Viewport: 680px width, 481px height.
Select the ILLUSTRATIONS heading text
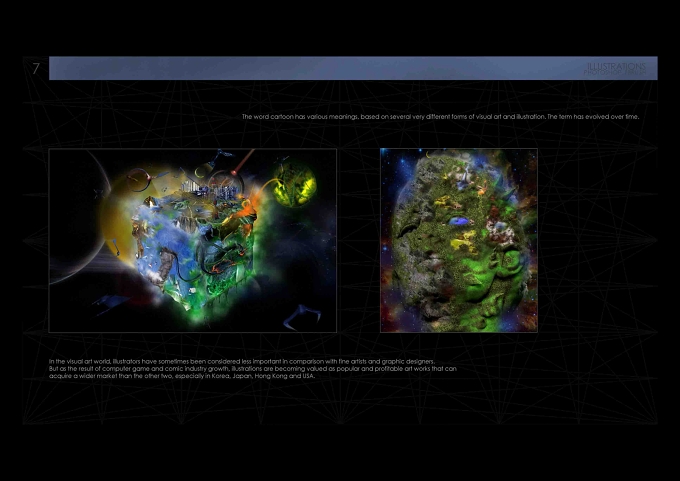click(x=616, y=66)
